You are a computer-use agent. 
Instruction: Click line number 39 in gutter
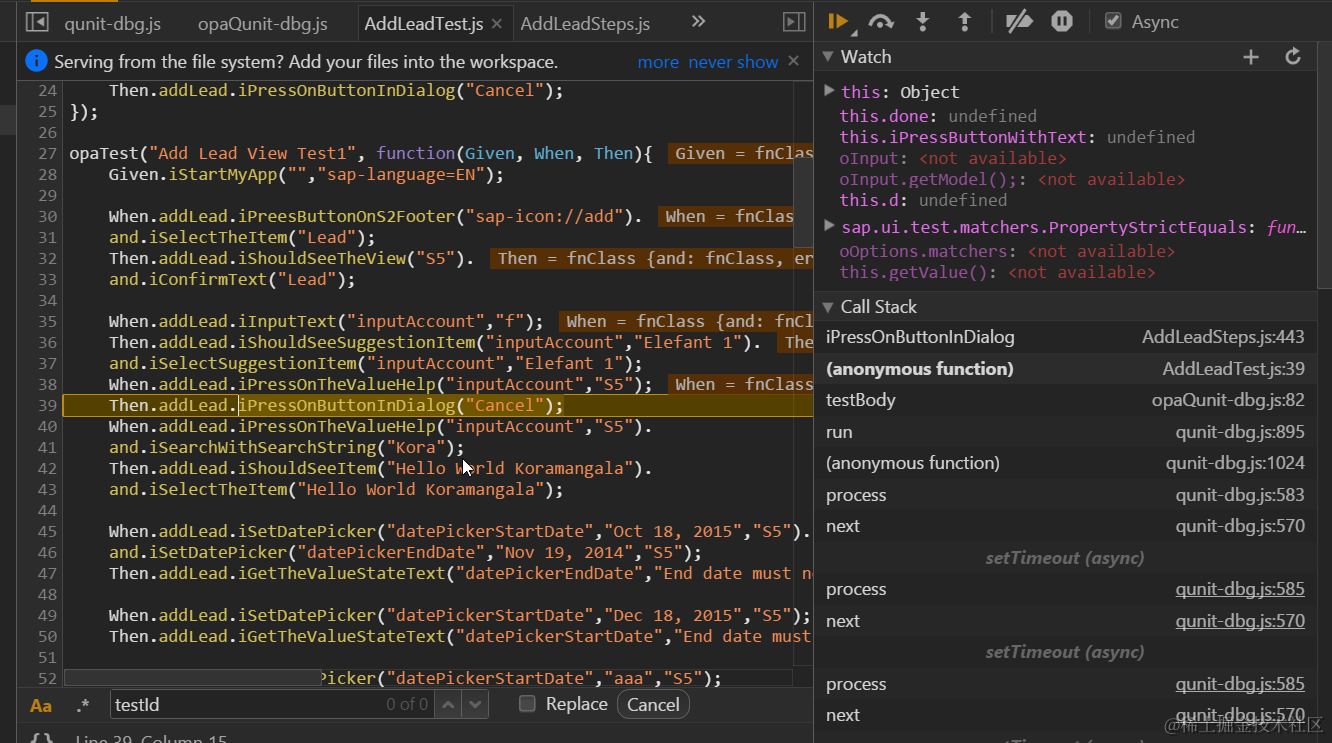tap(48, 405)
